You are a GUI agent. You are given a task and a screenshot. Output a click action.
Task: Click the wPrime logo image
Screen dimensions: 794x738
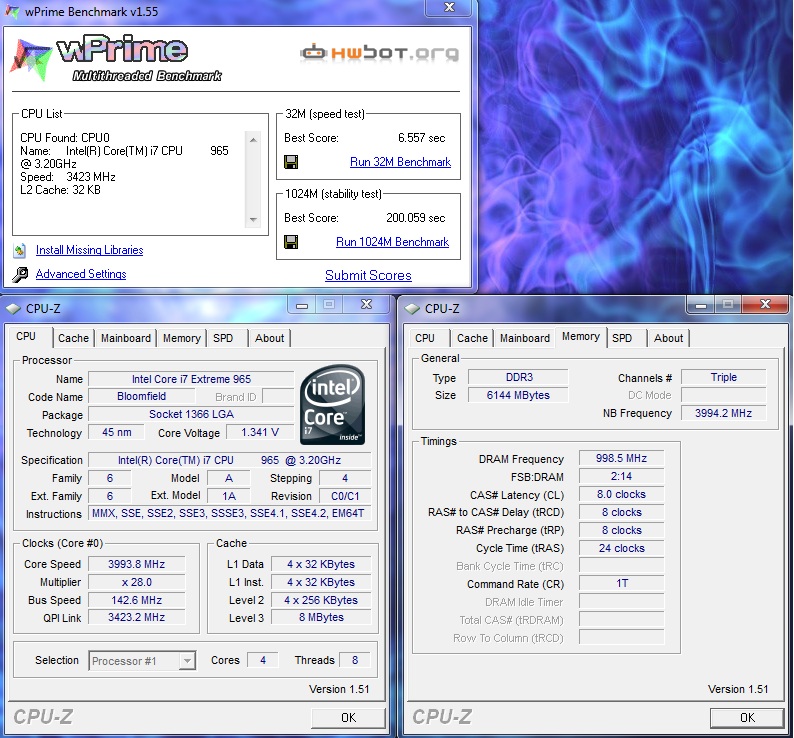pos(116,59)
